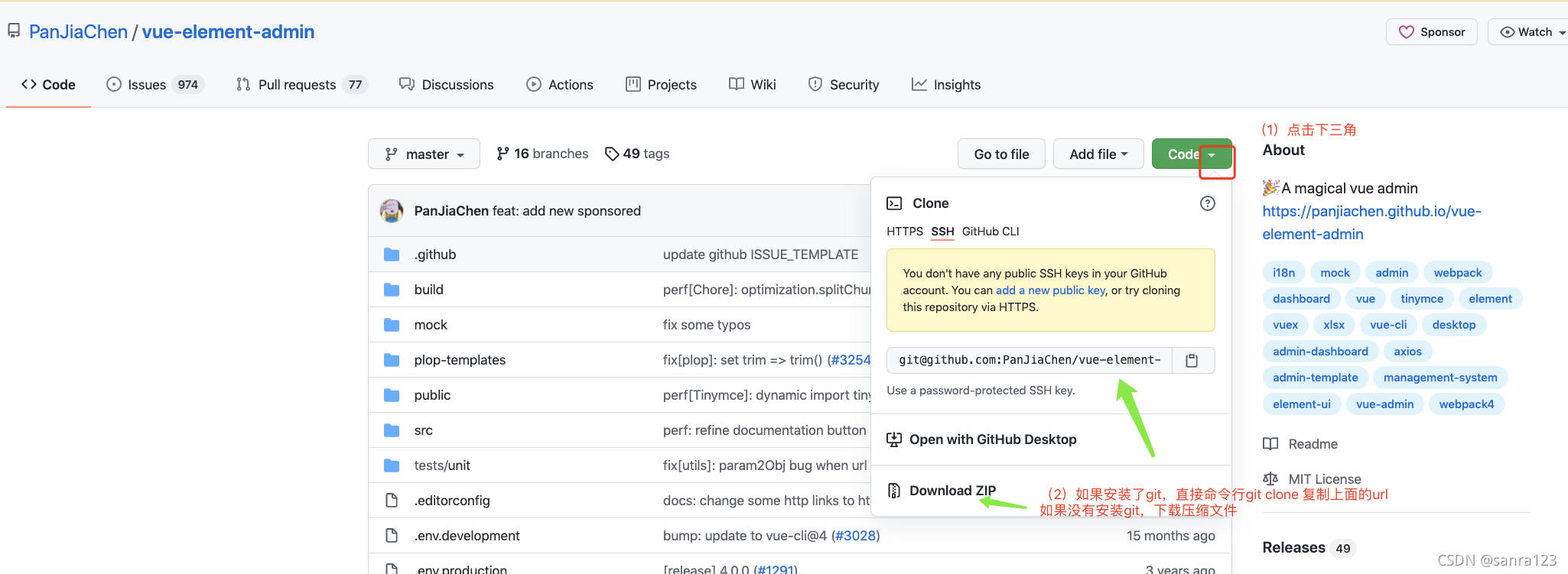Click the tinymce topic tag

click(x=1422, y=299)
